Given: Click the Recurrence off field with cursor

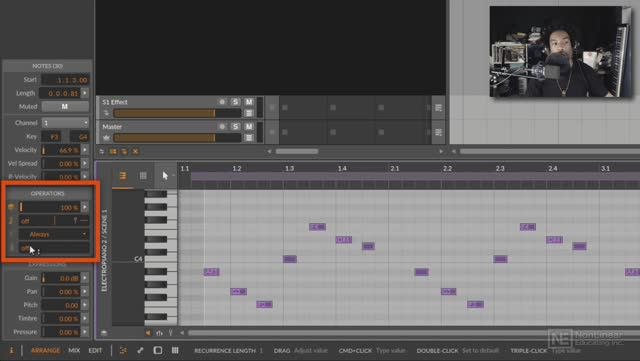Looking at the screenshot, I should (54, 248).
